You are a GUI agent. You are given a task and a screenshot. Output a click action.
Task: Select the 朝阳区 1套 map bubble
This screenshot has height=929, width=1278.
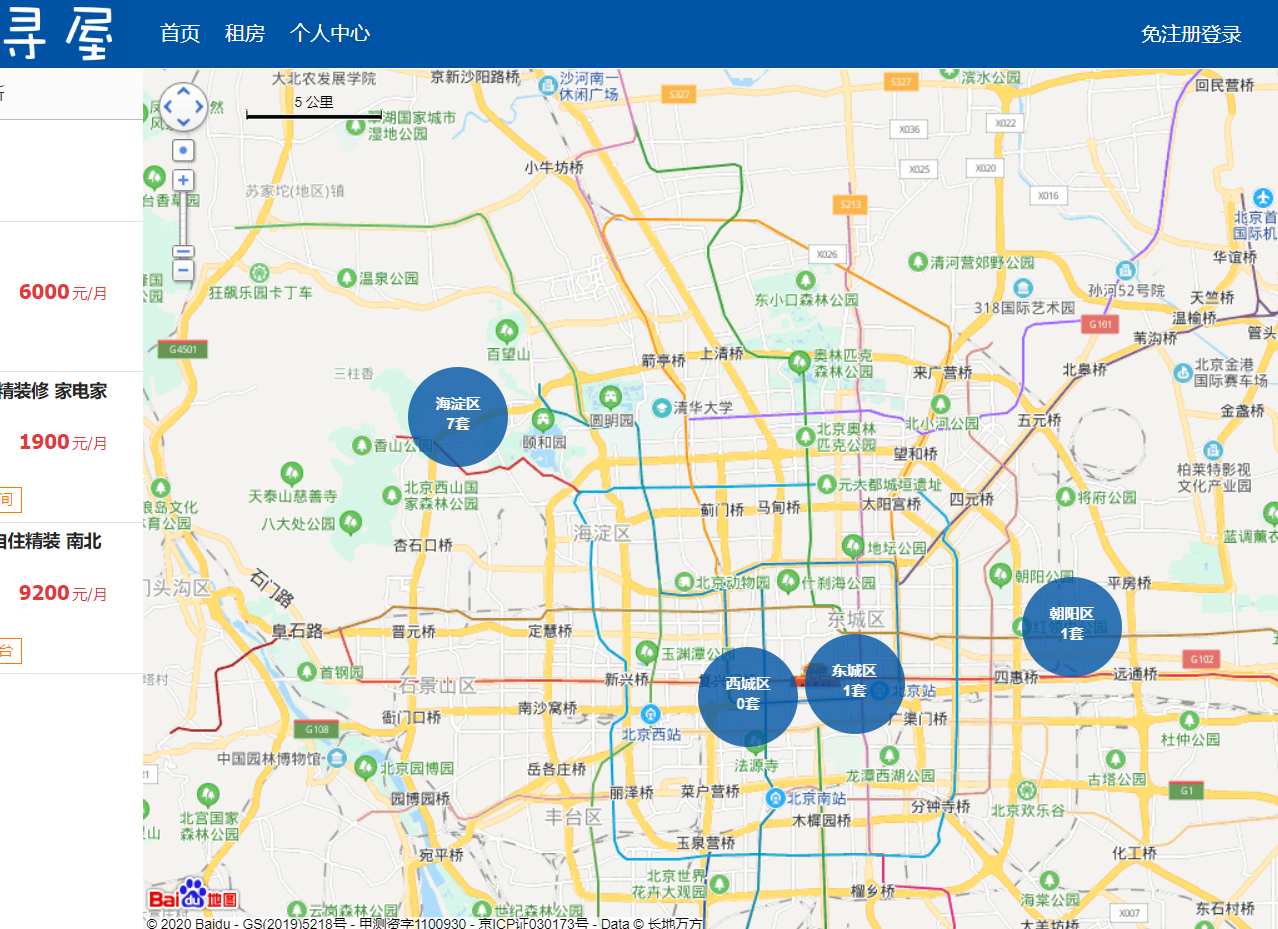1072,627
